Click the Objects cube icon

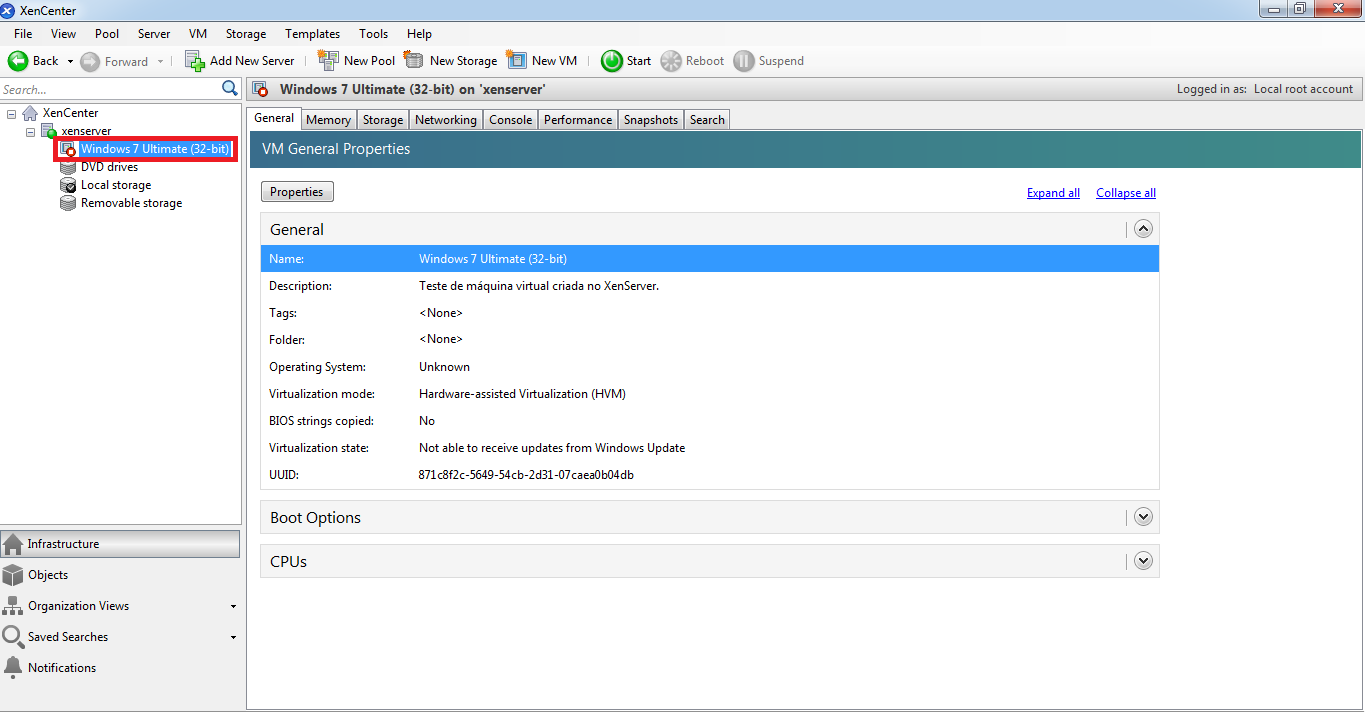click(x=13, y=575)
